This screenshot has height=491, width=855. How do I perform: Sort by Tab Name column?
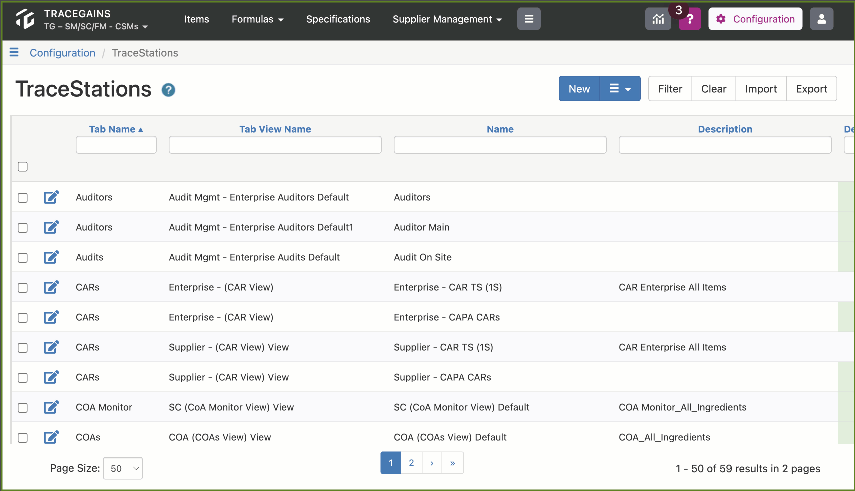116,129
